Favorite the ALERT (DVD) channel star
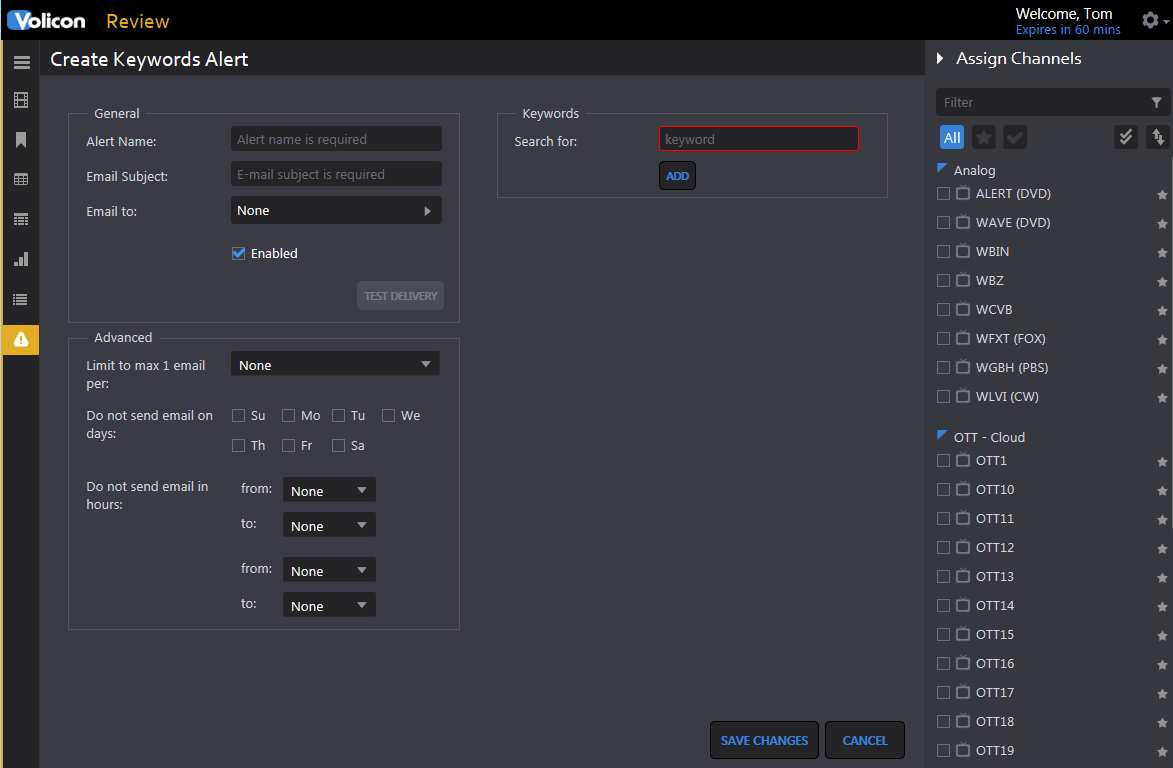The width and height of the screenshot is (1173, 768). pyautogui.click(x=1162, y=195)
